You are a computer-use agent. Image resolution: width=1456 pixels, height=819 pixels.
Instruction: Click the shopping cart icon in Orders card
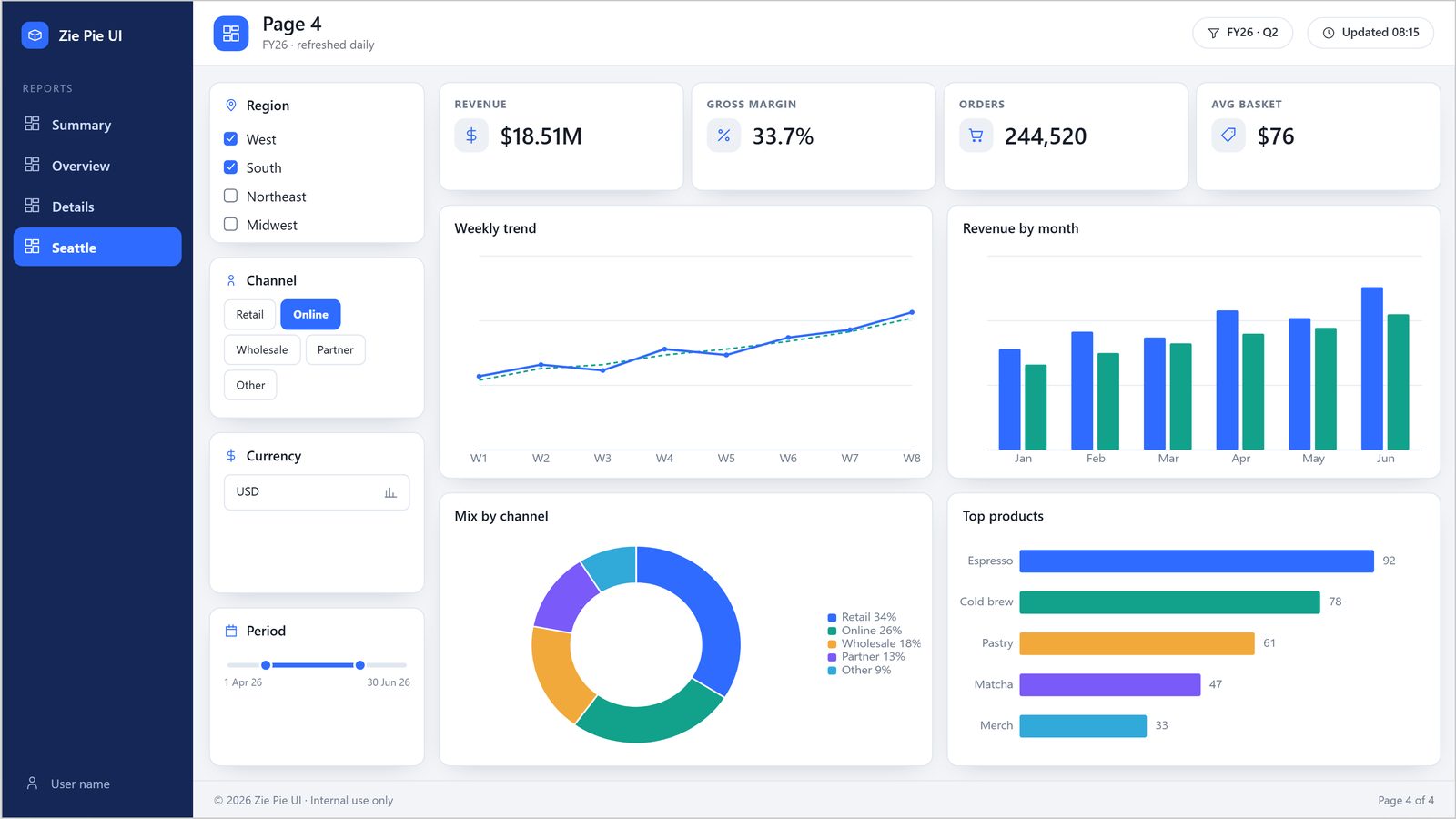click(976, 136)
